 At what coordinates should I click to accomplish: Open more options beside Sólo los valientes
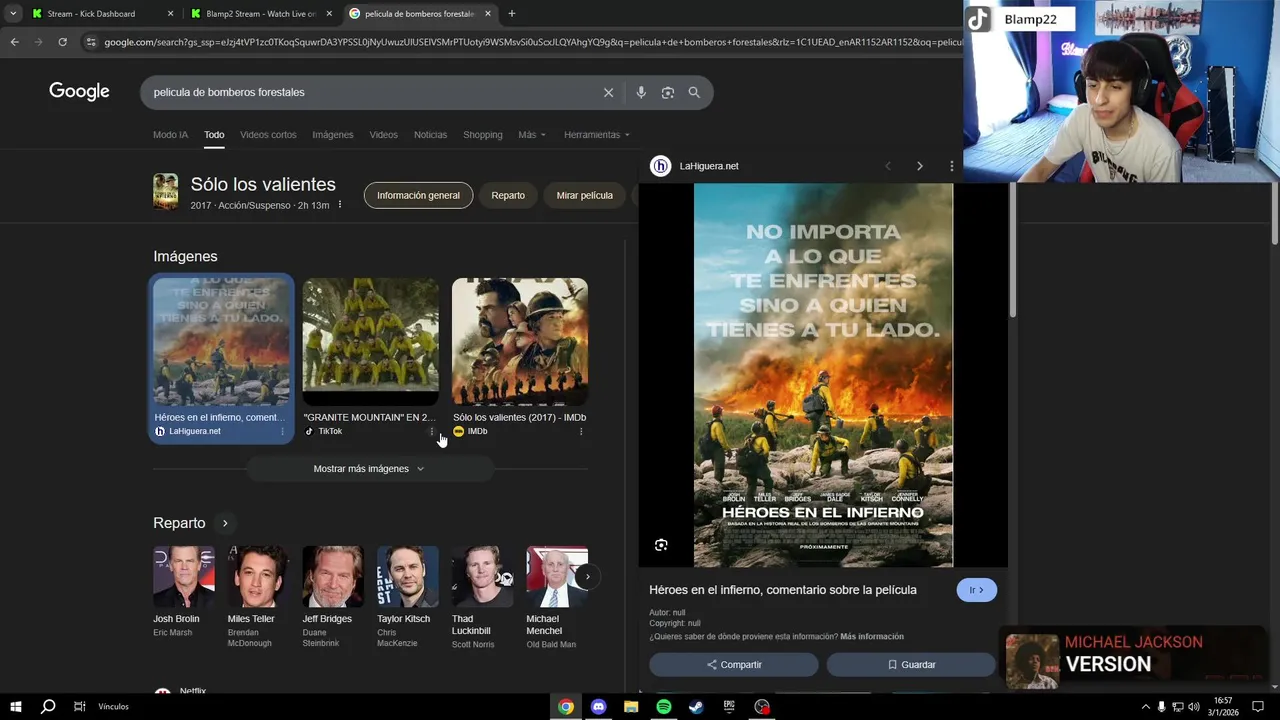339,205
